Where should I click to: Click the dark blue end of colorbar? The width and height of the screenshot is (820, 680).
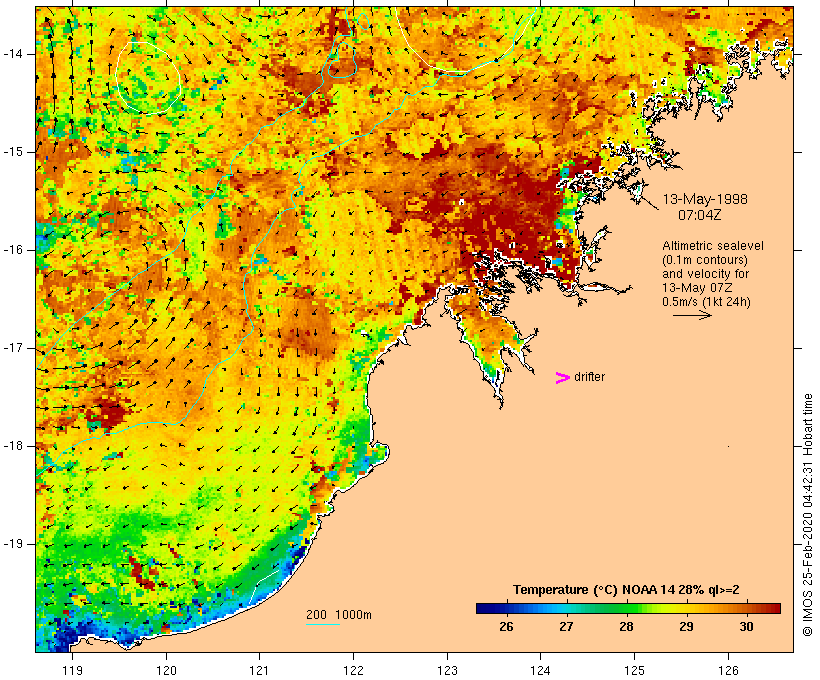pos(484,608)
